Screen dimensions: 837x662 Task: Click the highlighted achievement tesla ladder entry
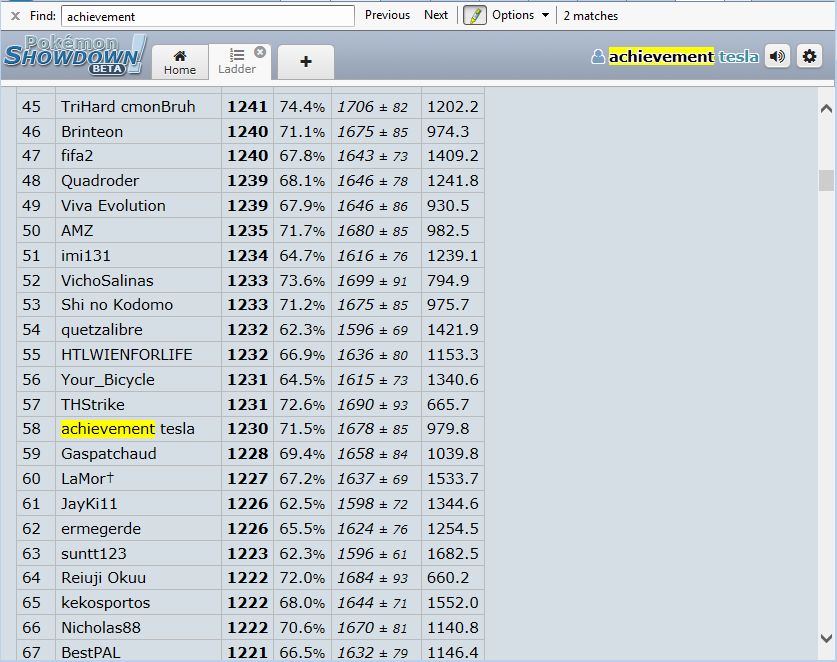(128, 429)
